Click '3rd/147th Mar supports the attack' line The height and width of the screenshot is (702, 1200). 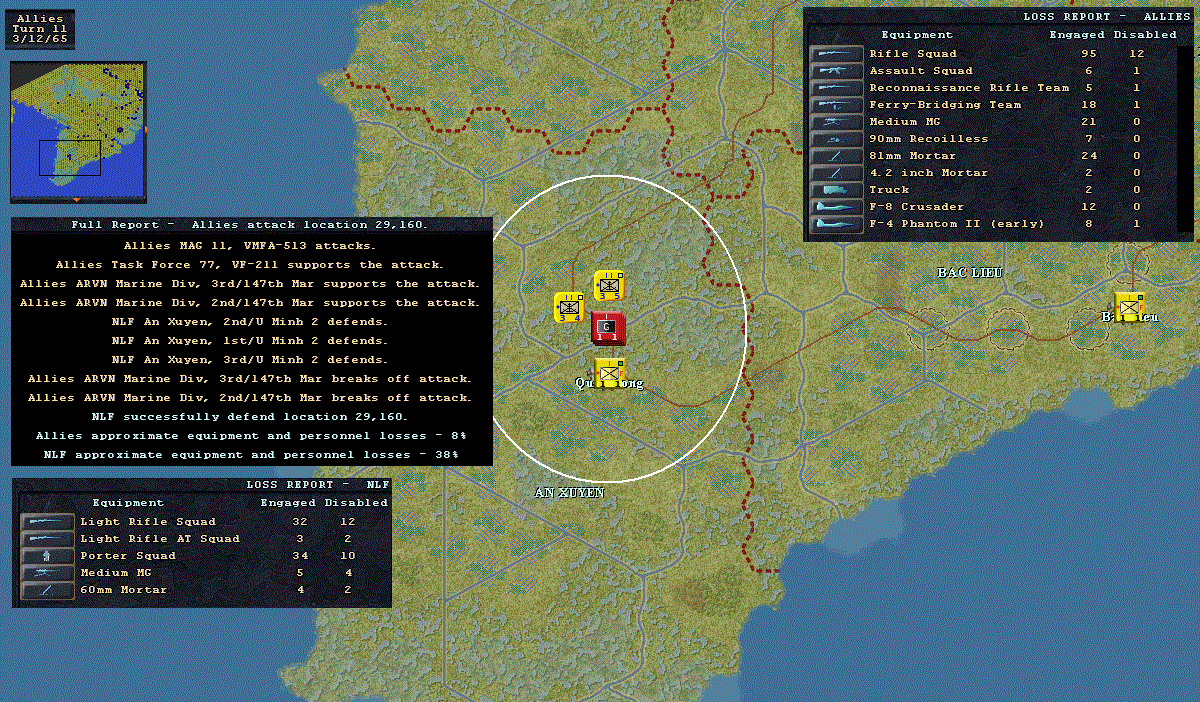tap(250, 284)
